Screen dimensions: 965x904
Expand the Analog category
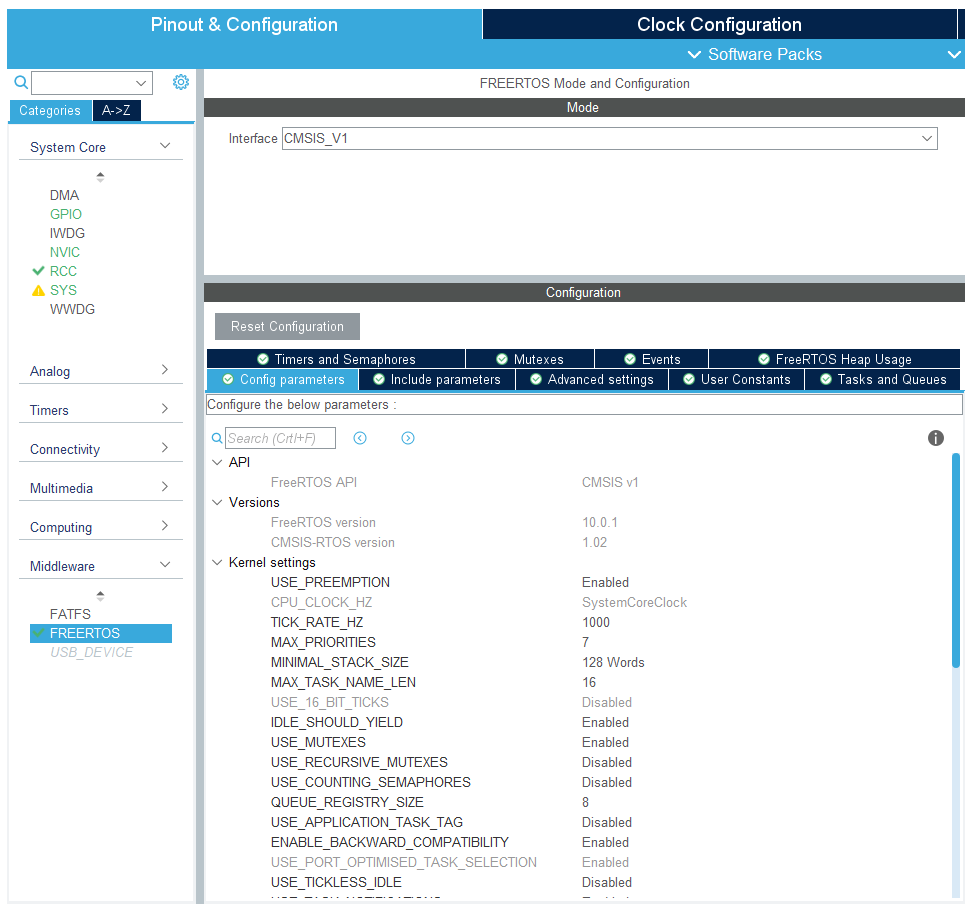[x=165, y=369]
